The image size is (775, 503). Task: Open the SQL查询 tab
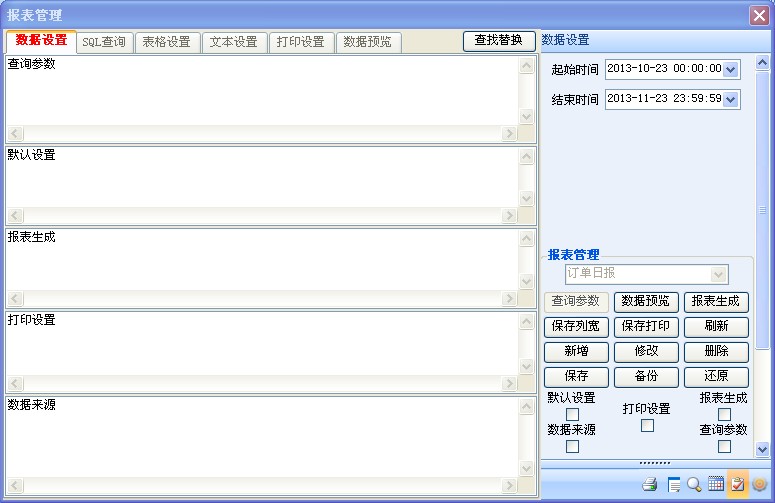[x=104, y=42]
